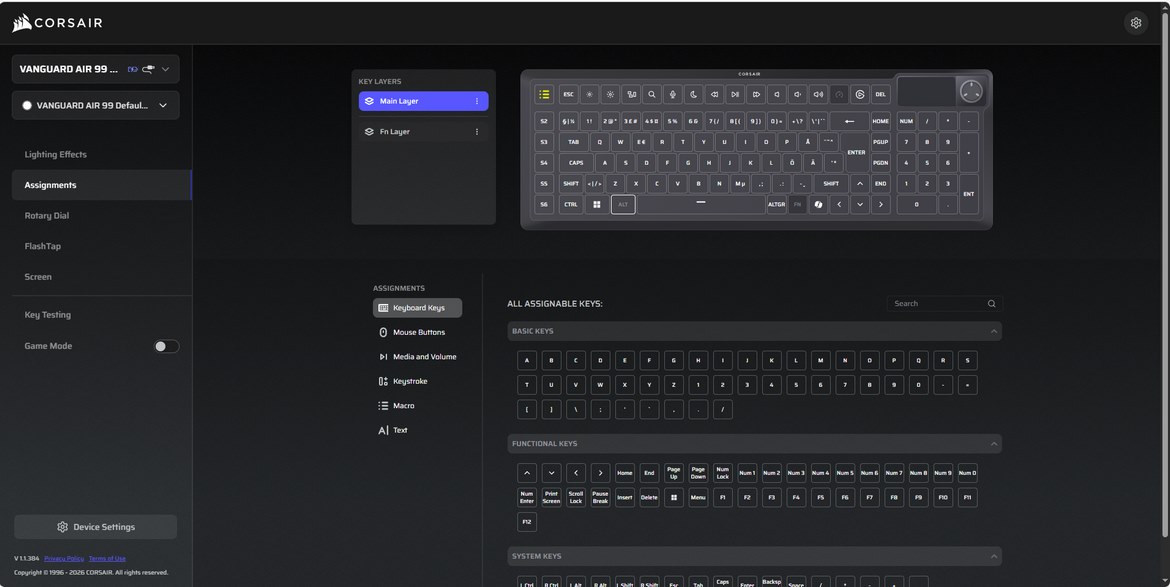Image resolution: width=1170 pixels, height=587 pixels.
Task: Click the Device Settings button
Action: pyautogui.click(x=96, y=527)
